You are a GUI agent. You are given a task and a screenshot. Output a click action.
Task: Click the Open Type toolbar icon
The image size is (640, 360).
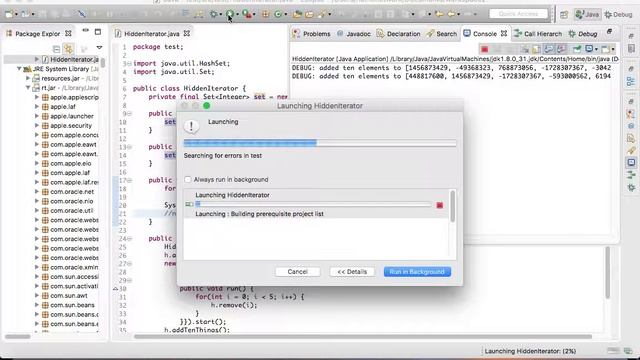[297, 14]
